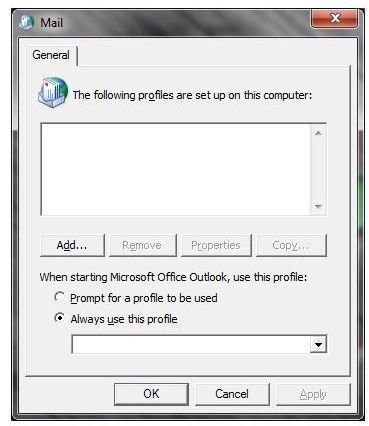Add a new mail profile
Screen dimensions: 369x426
72,245
